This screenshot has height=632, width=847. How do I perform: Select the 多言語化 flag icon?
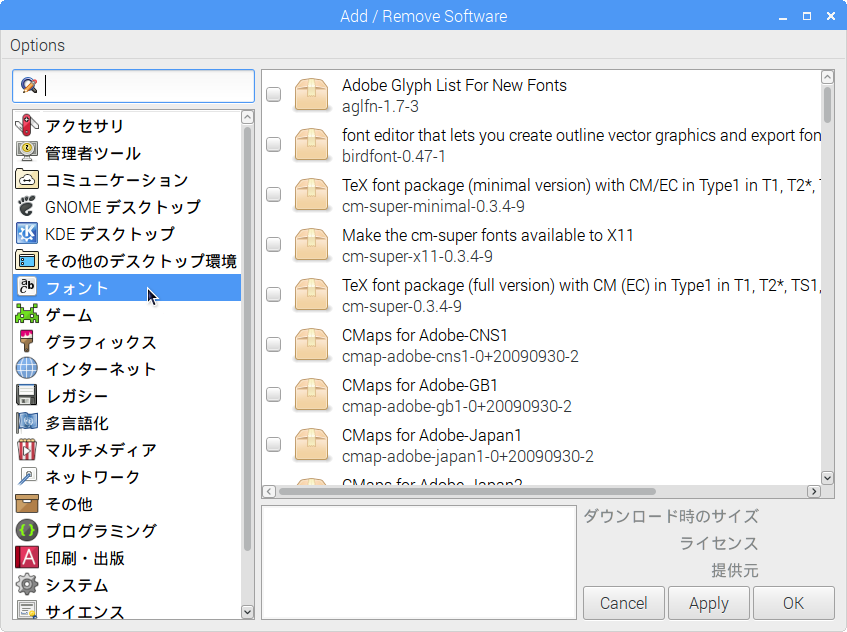pos(26,422)
